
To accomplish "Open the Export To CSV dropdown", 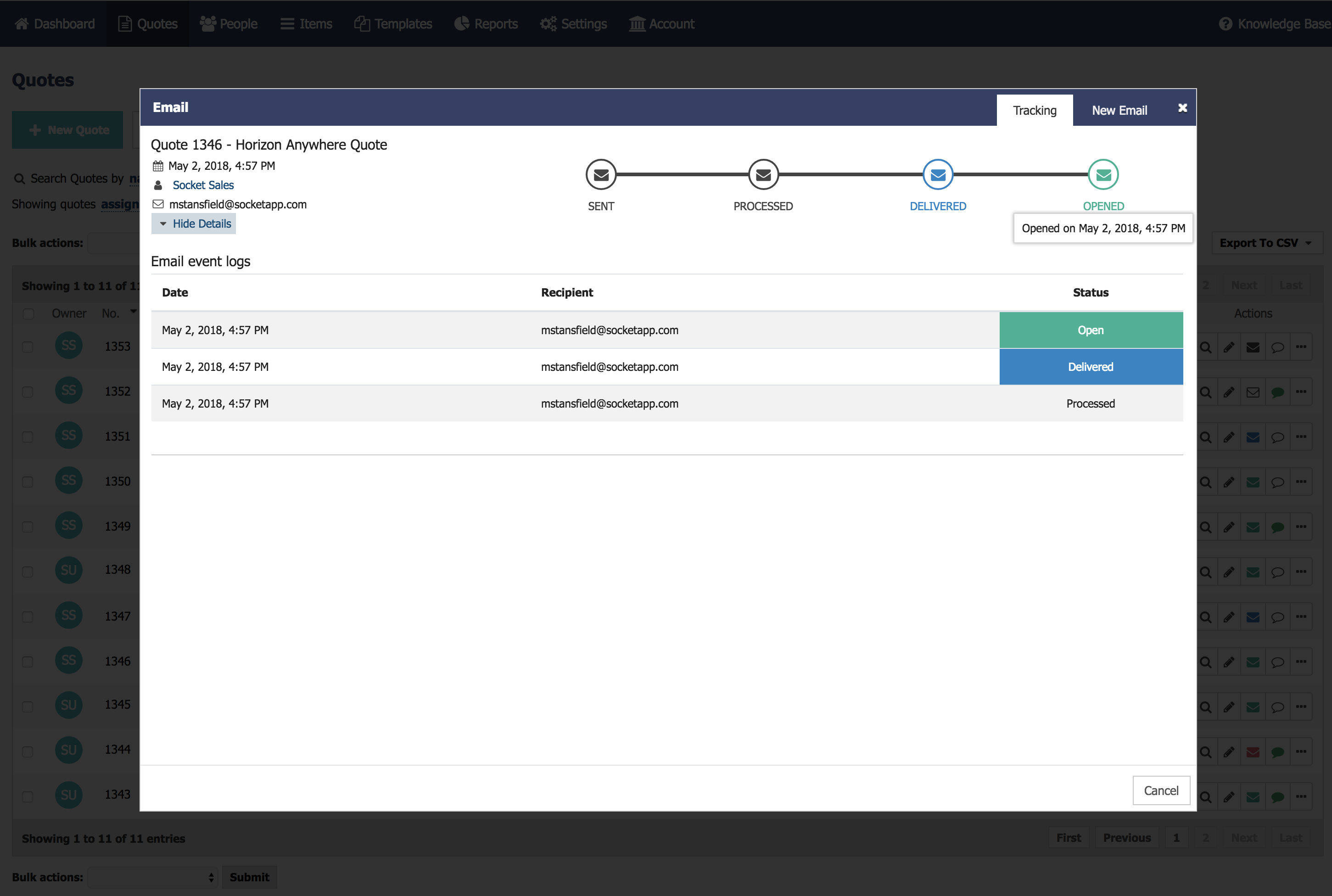I will point(1266,243).
